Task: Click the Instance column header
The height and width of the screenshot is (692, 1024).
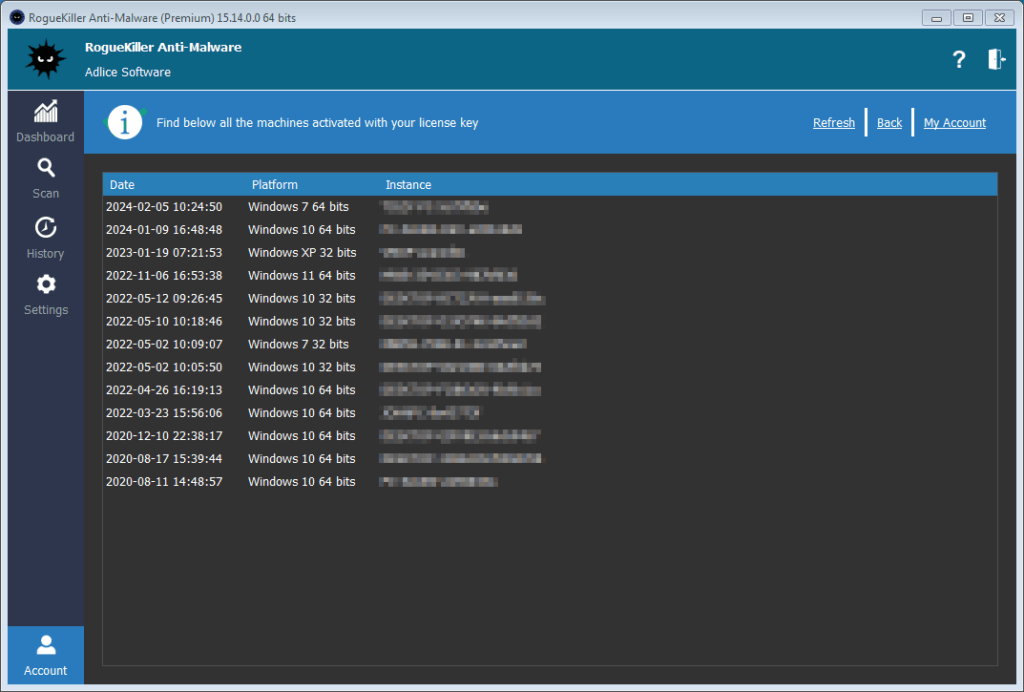Action: [x=408, y=185]
